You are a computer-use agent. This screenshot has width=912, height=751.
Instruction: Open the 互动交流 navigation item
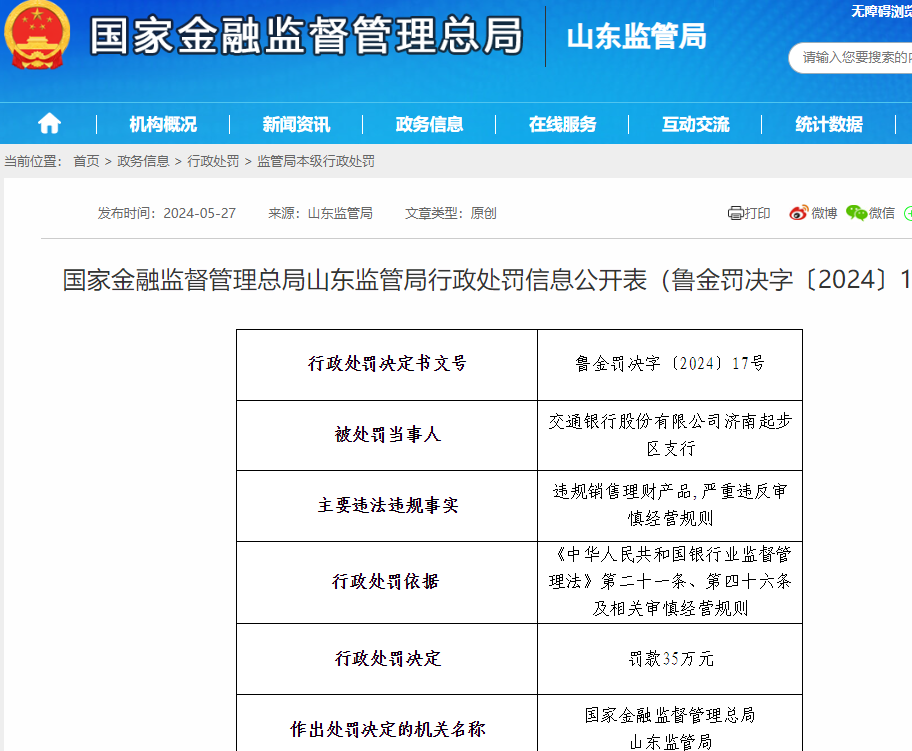(695, 124)
